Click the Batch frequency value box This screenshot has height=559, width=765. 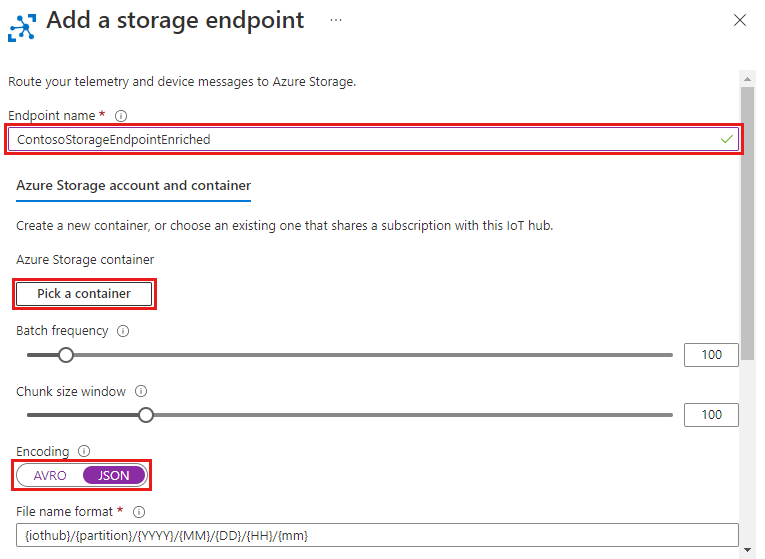tap(711, 355)
